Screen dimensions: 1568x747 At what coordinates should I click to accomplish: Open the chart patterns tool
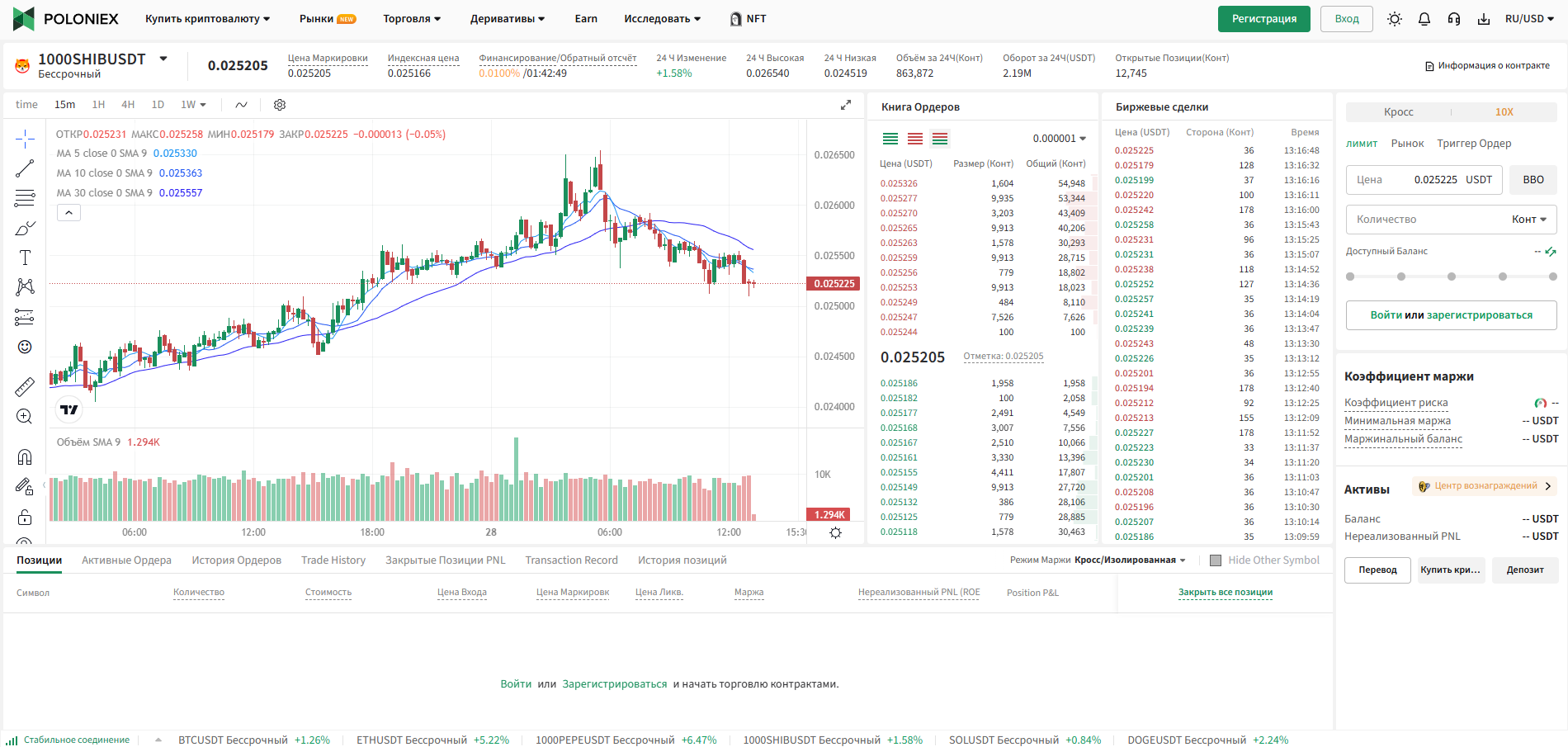[x=25, y=286]
